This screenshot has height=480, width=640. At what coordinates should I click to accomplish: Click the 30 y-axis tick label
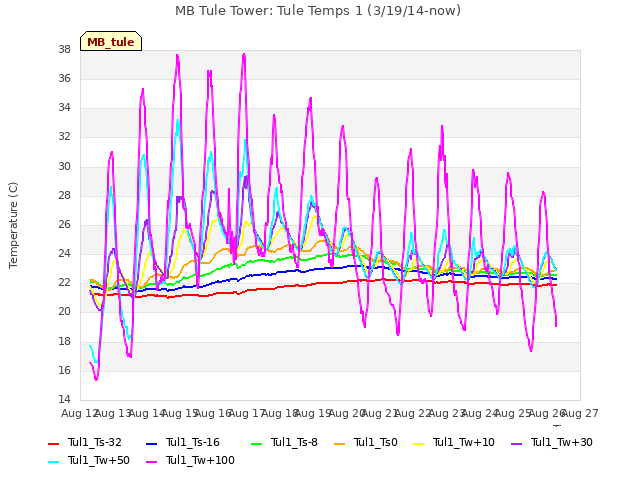pyautogui.click(x=64, y=167)
